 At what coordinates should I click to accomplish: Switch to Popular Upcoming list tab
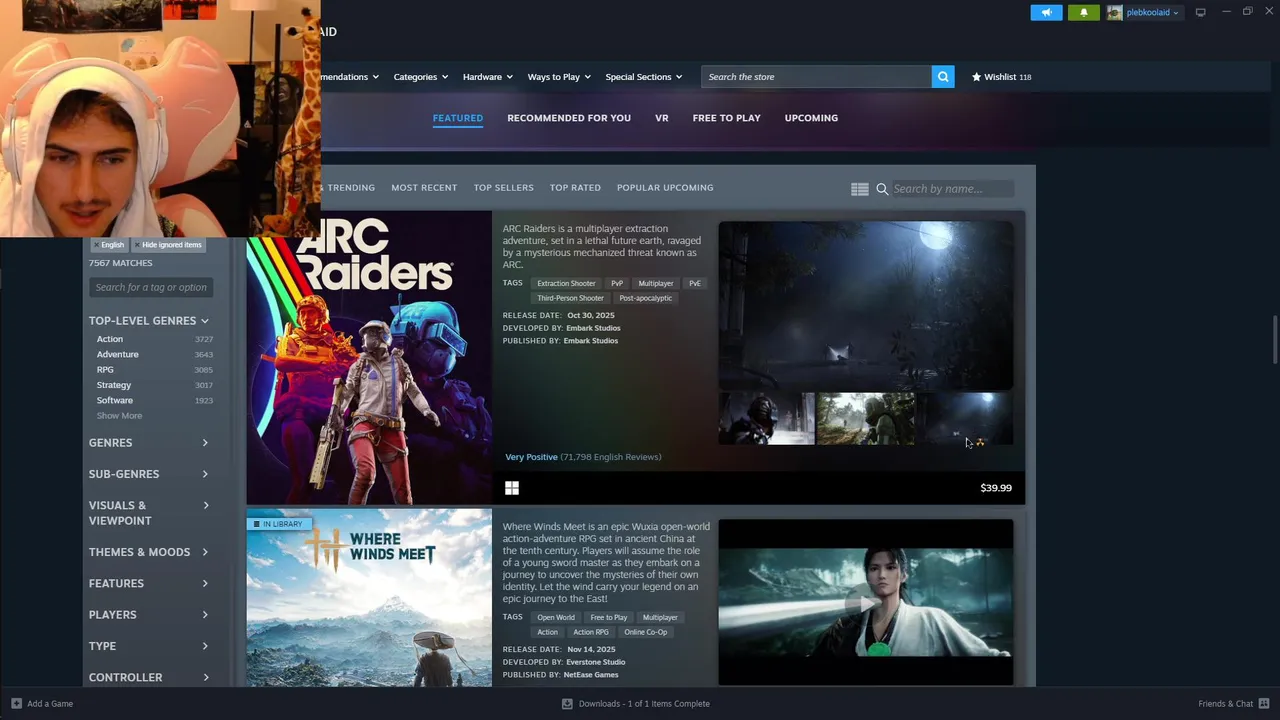[x=665, y=188]
